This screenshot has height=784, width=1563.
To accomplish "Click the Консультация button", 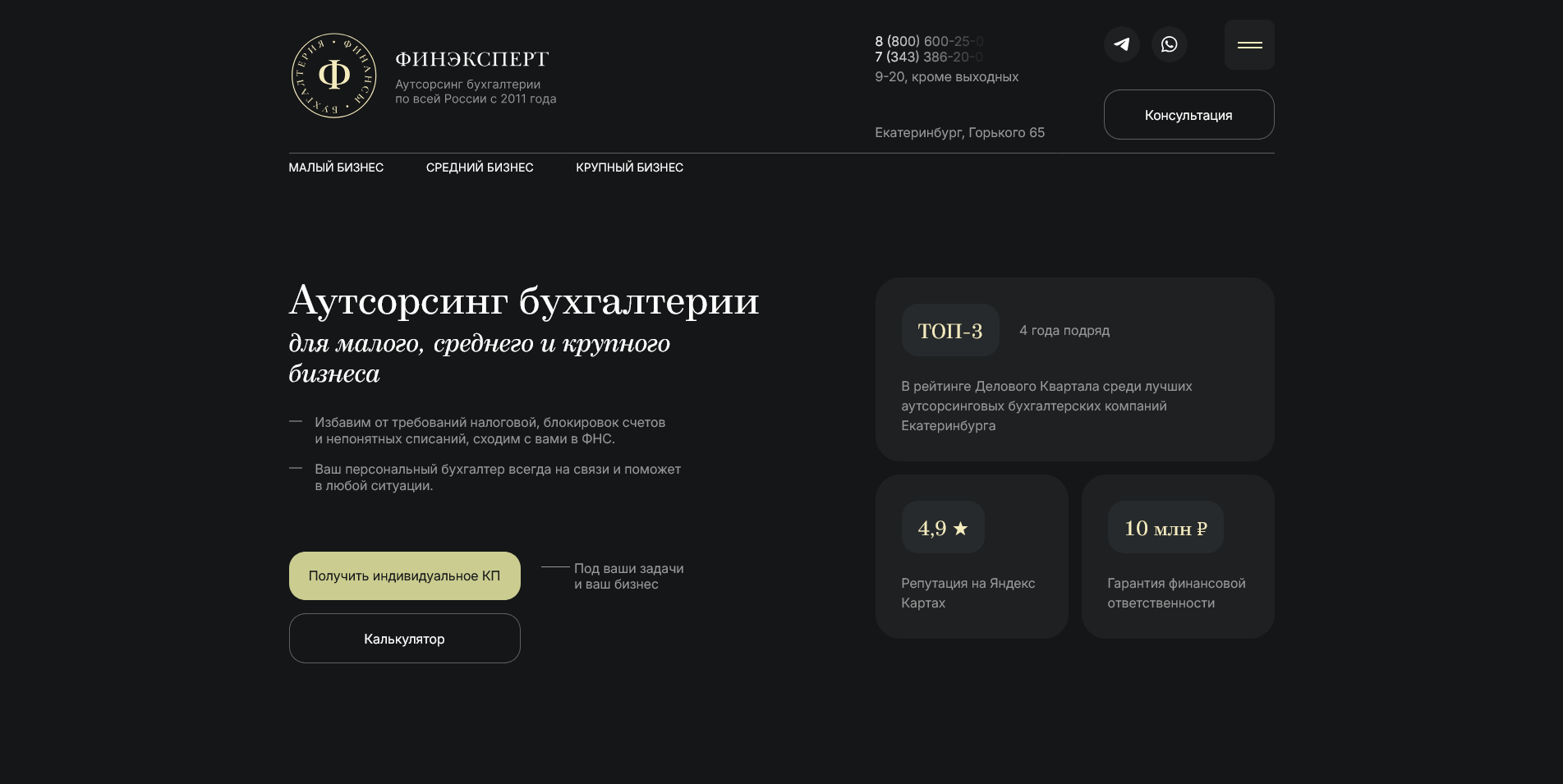I will click(x=1188, y=115).
